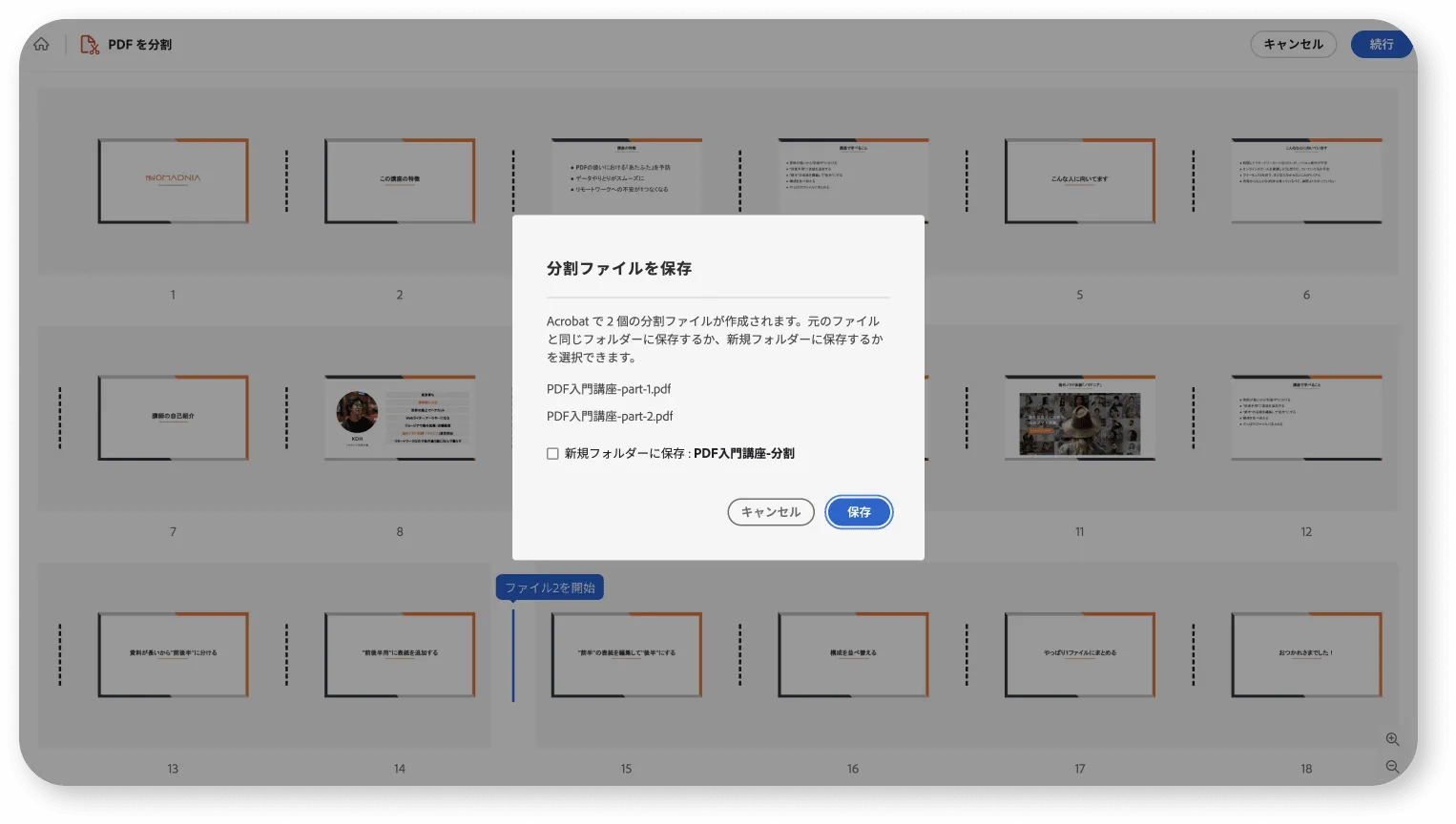
Task: Select page 12 thumbnail
Action: pos(1306,418)
